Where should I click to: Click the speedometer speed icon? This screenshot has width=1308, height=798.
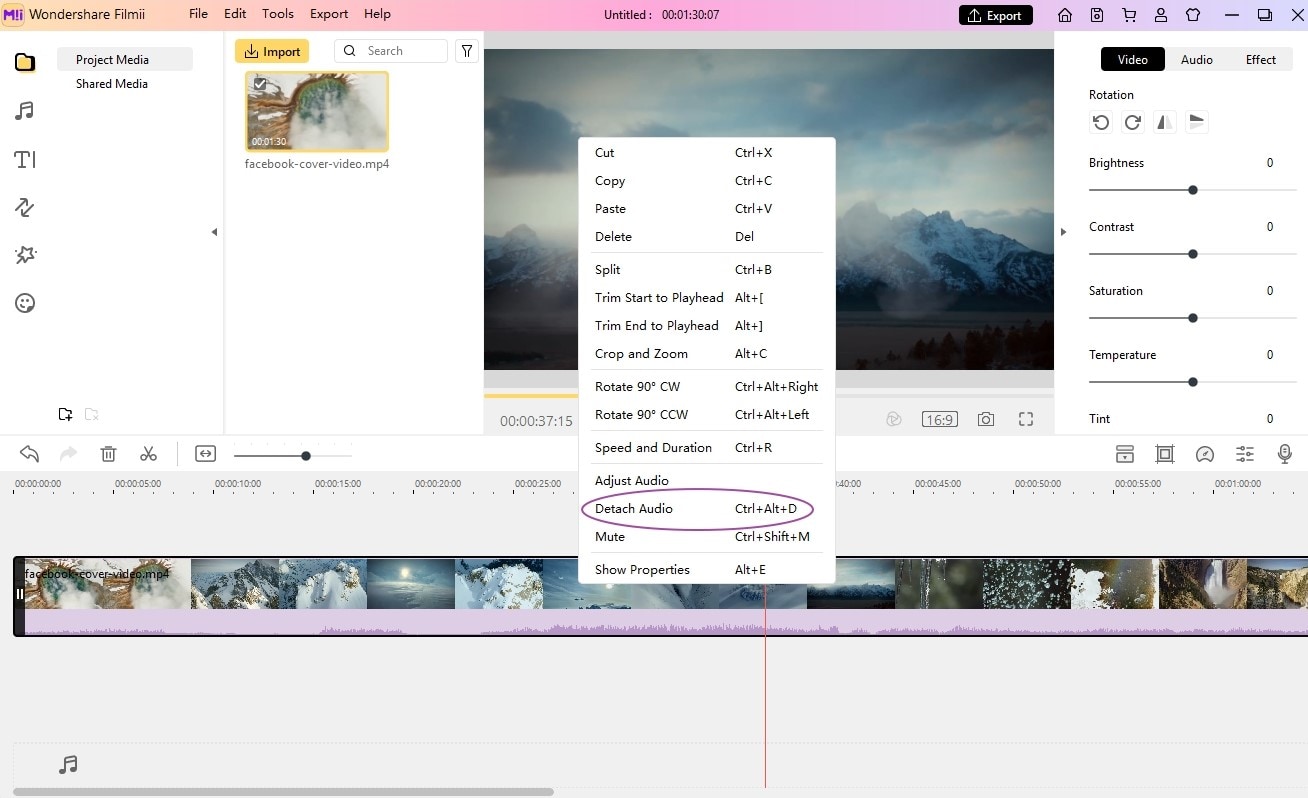click(x=1205, y=455)
